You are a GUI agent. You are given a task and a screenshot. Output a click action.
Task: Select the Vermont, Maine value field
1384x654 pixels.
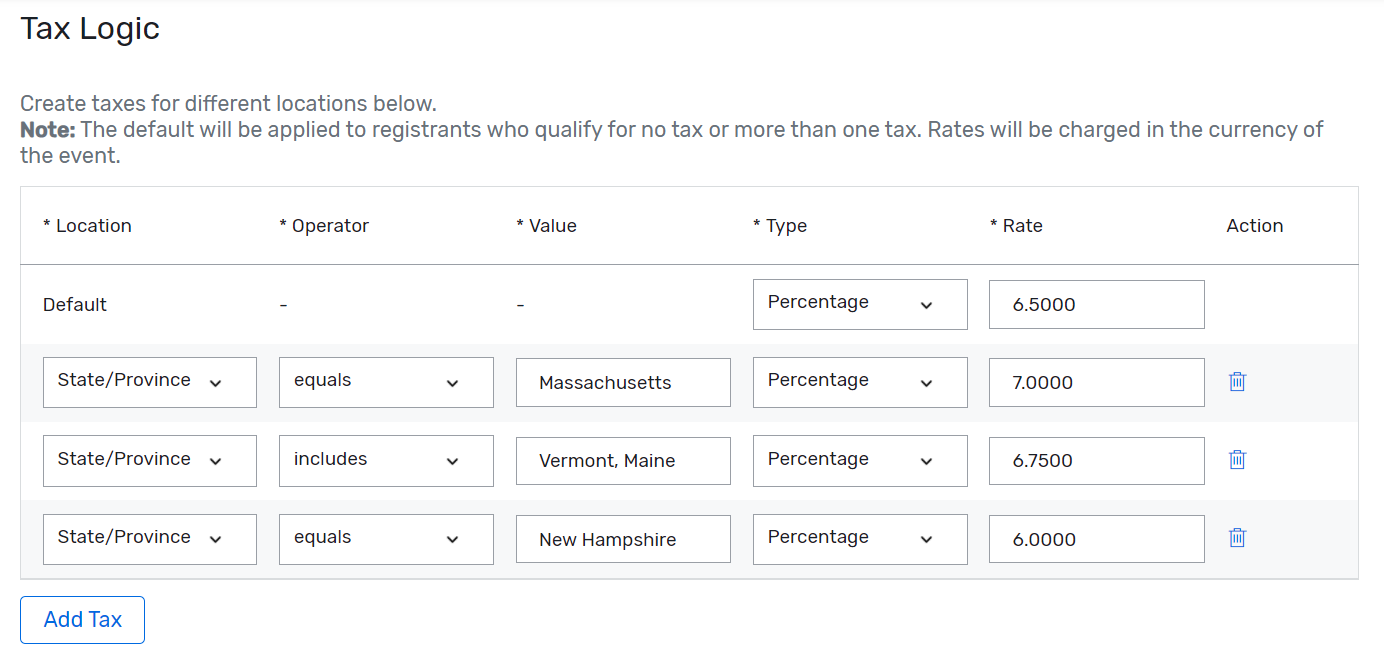coord(622,460)
